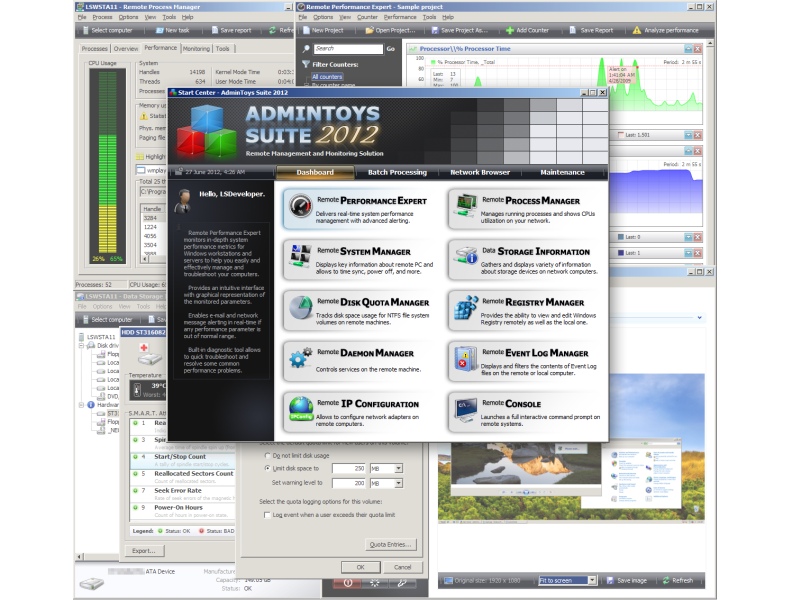Click Select computer in Data Storage toolbar
Screen dimensions: 800x600
click(x=107, y=320)
